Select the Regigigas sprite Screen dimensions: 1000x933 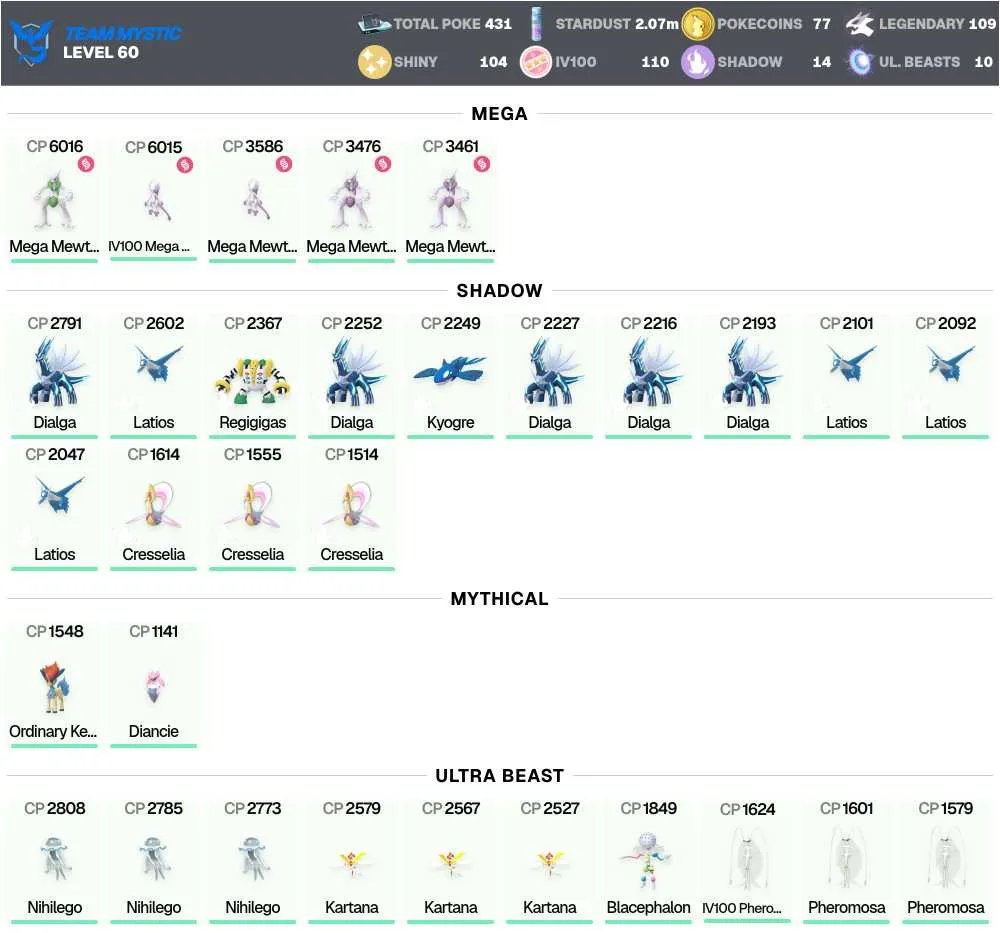tap(253, 380)
